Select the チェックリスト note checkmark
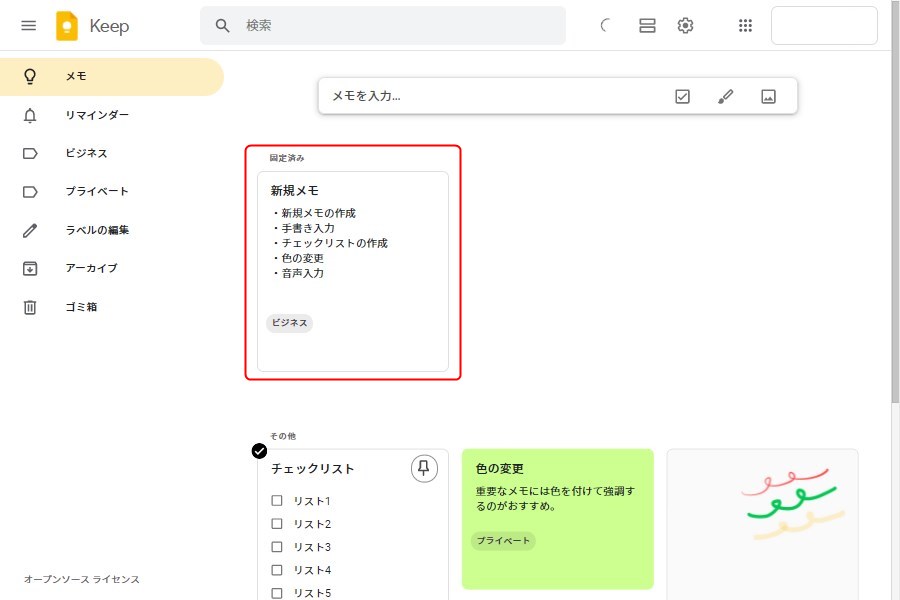This screenshot has width=900, height=600. 259,451
